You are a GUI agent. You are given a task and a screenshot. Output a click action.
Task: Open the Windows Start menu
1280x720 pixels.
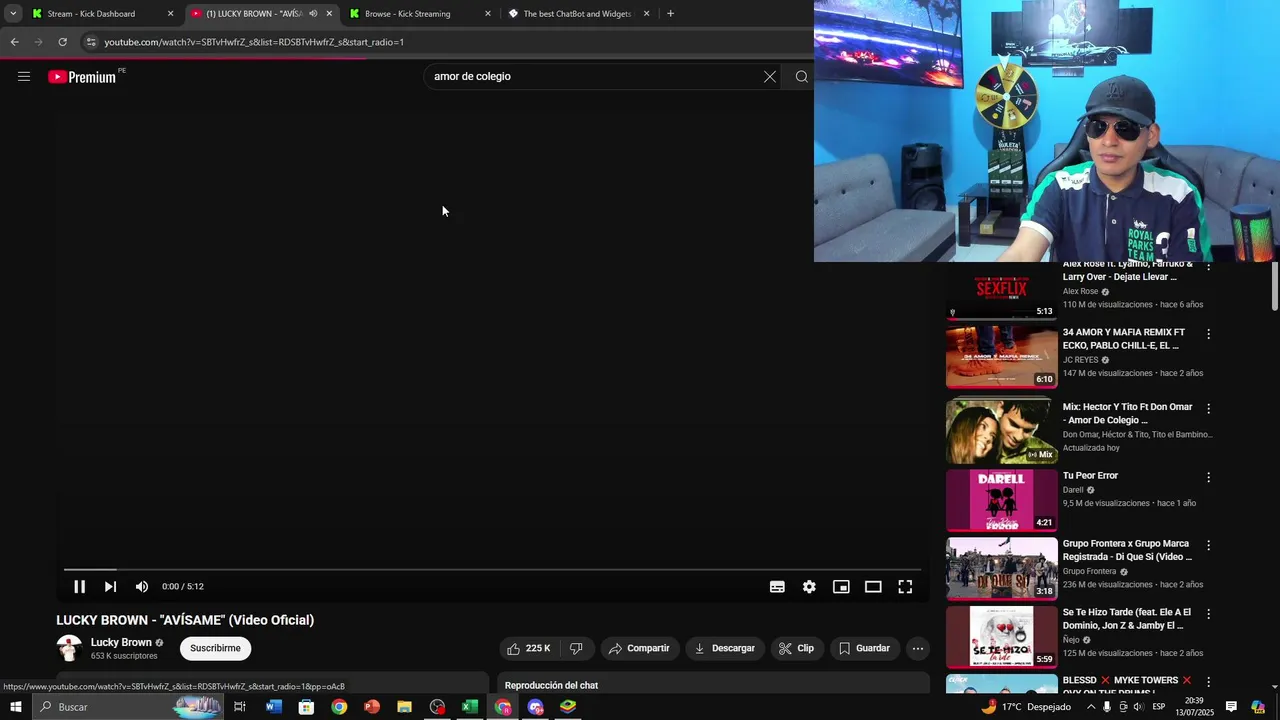(15, 707)
